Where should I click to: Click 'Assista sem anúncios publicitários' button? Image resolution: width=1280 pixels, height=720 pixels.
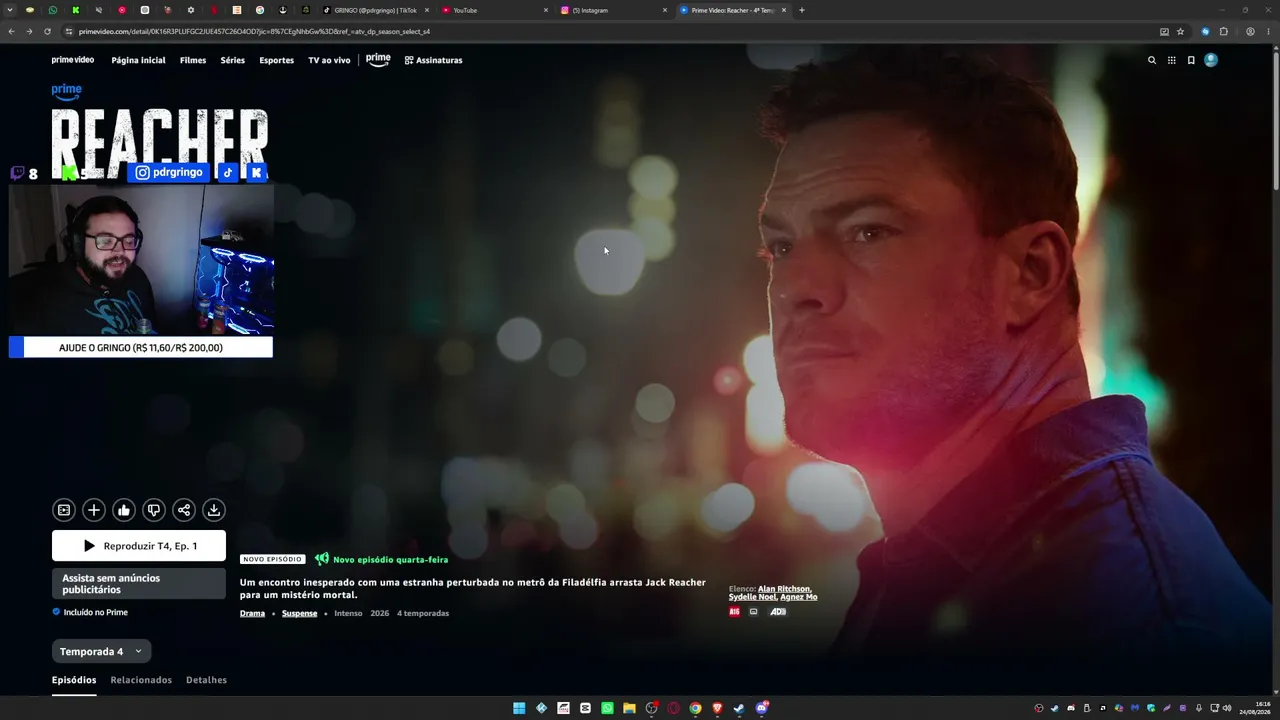pyautogui.click(x=139, y=584)
